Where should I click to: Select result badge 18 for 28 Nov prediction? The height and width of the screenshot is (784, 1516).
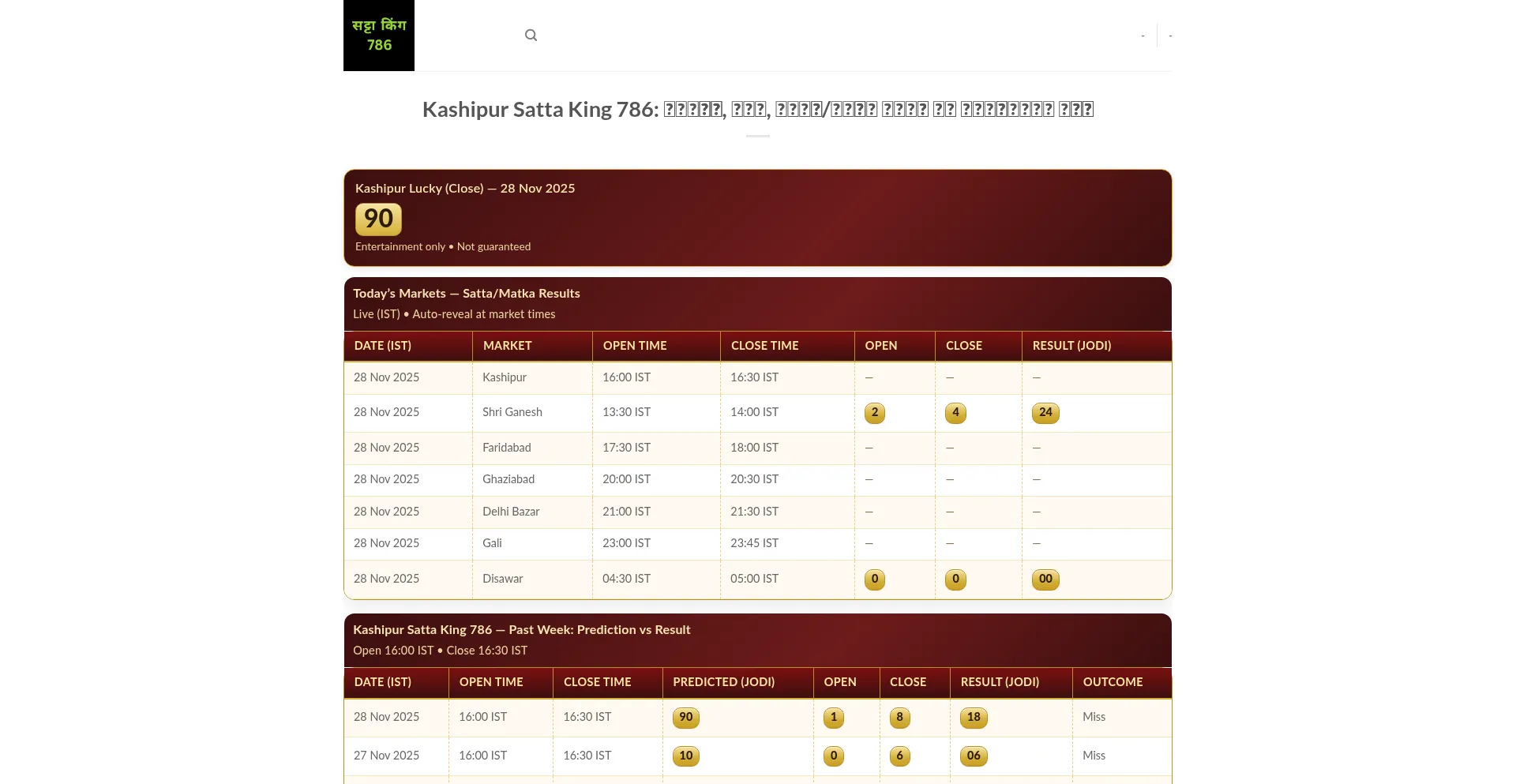pos(974,718)
